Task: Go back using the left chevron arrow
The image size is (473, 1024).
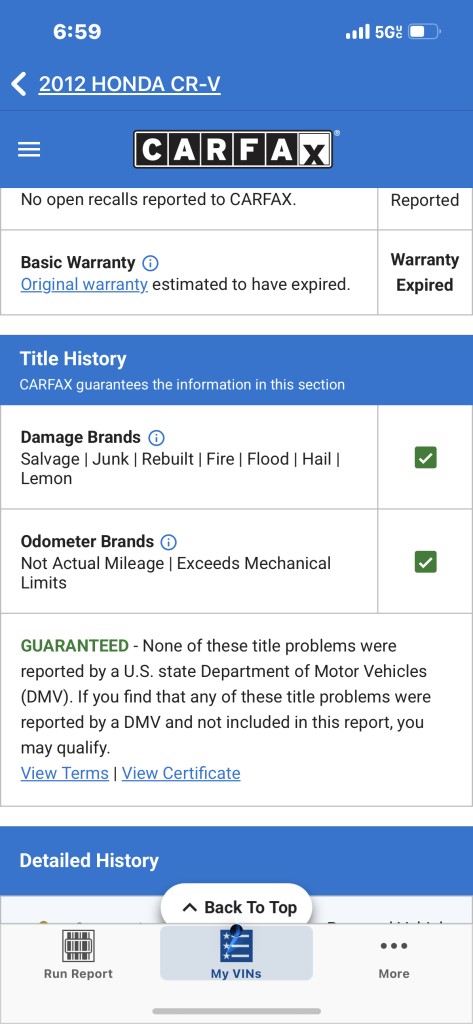Action: (19, 84)
